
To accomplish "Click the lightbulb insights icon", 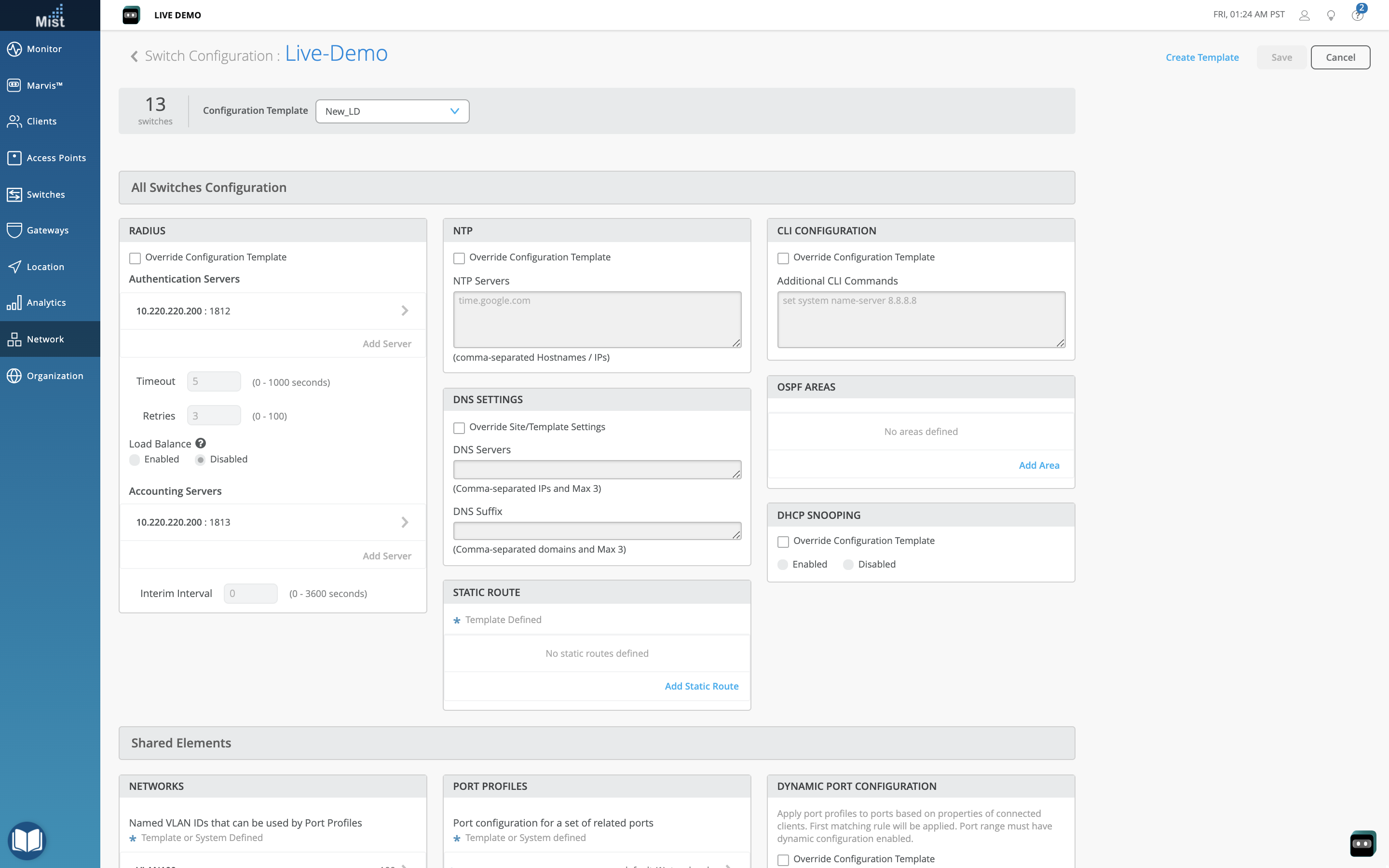I will [1331, 15].
